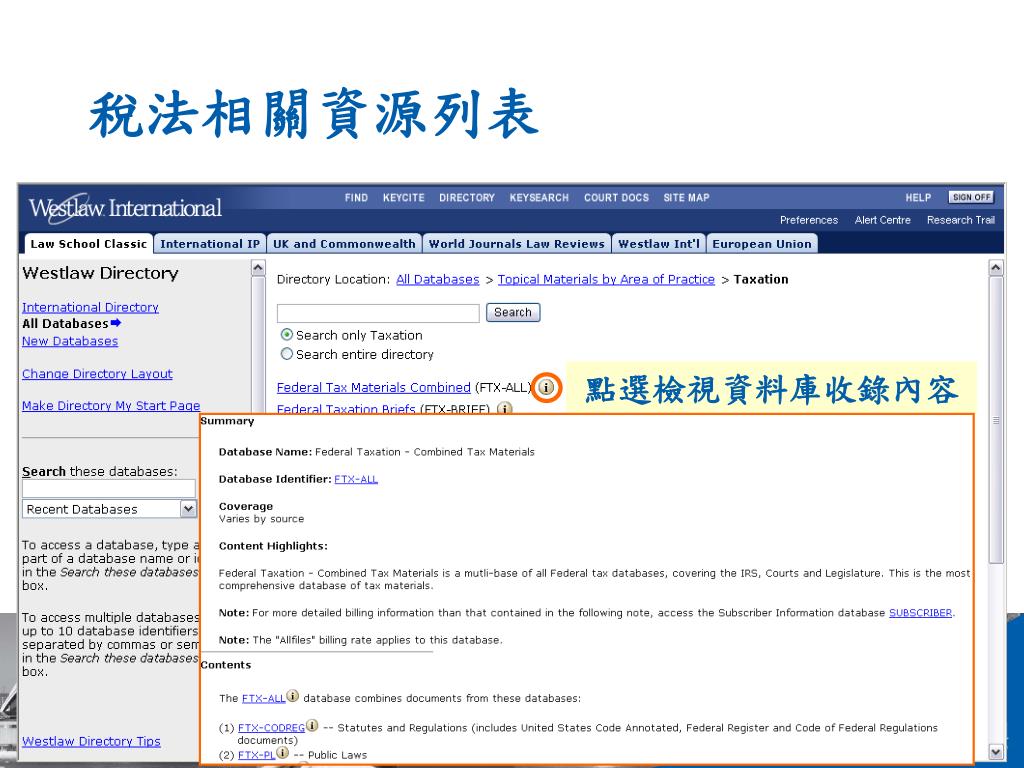
Task: Click main pane scrollbar up arrow
Action: [x=995, y=268]
